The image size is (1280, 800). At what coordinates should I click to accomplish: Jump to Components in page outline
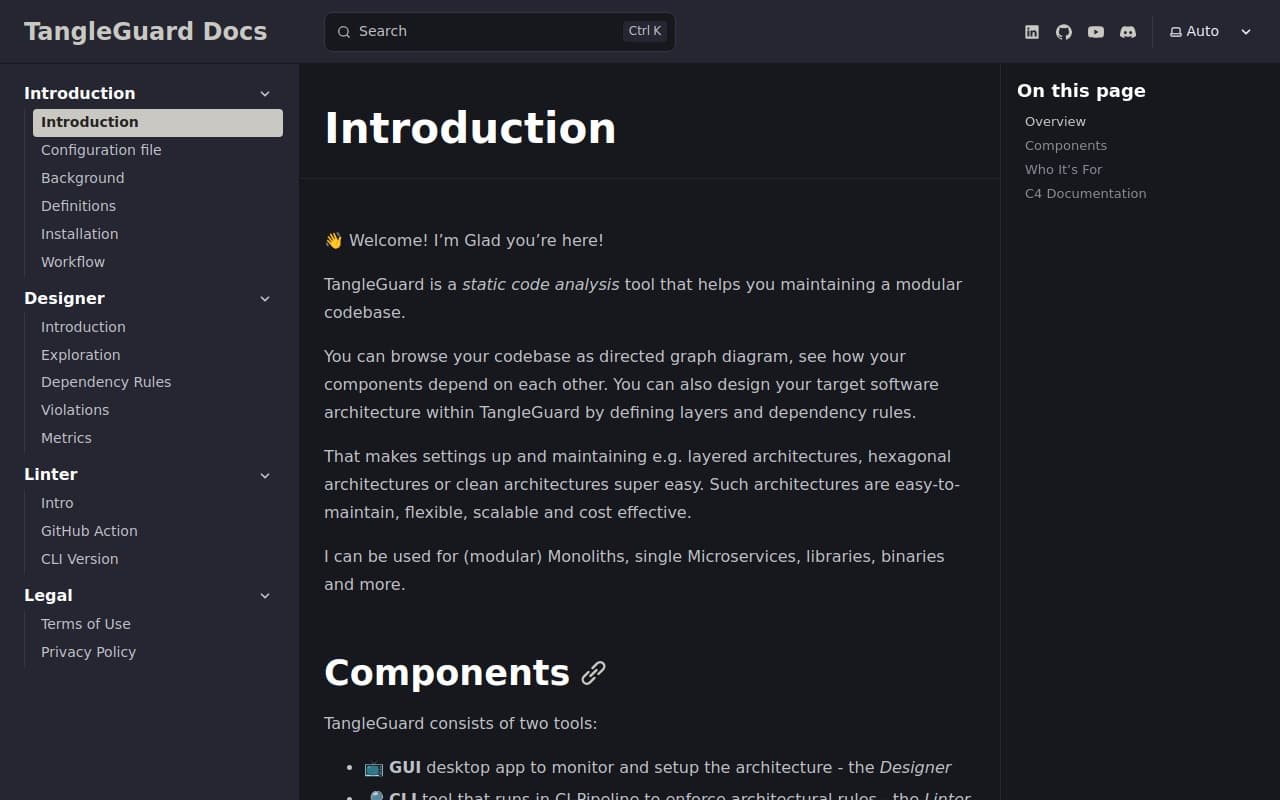pos(1066,145)
